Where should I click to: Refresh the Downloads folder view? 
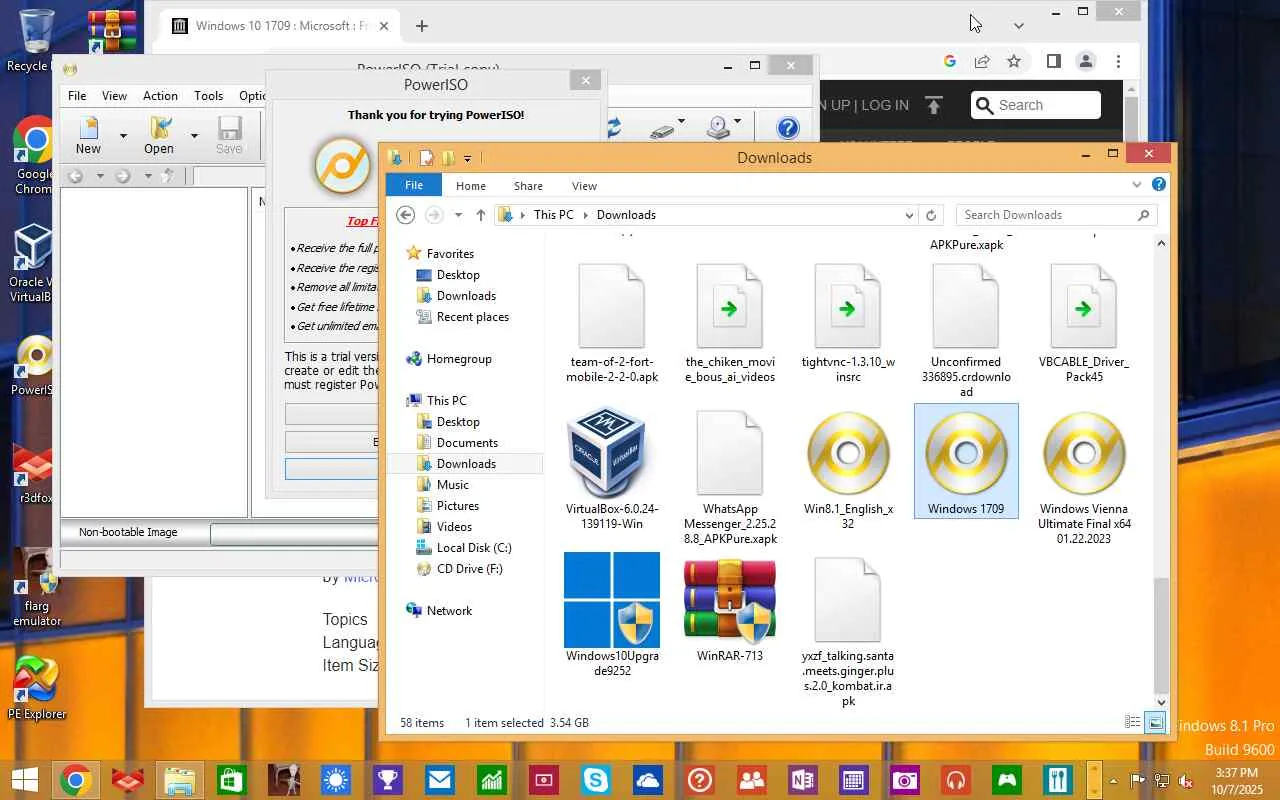point(931,215)
